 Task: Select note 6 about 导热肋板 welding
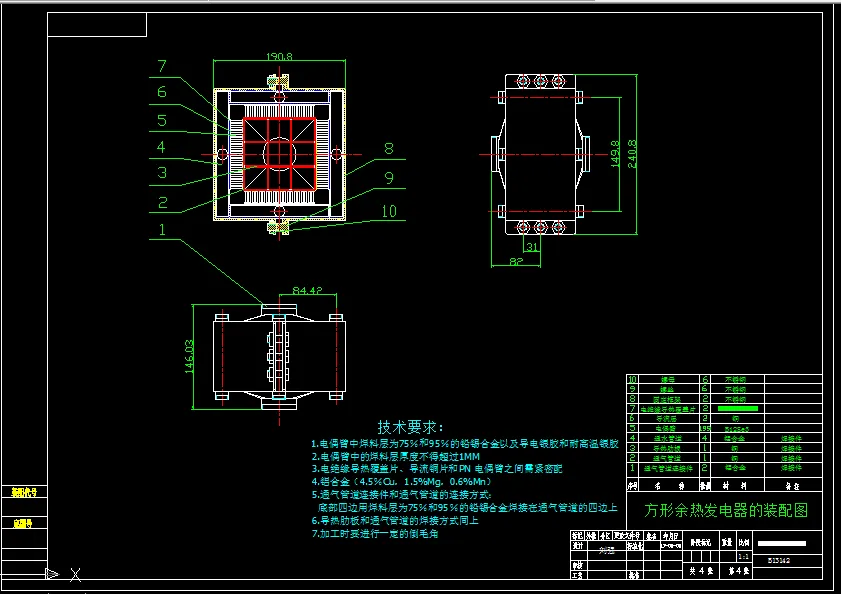pyautogui.click(x=395, y=520)
